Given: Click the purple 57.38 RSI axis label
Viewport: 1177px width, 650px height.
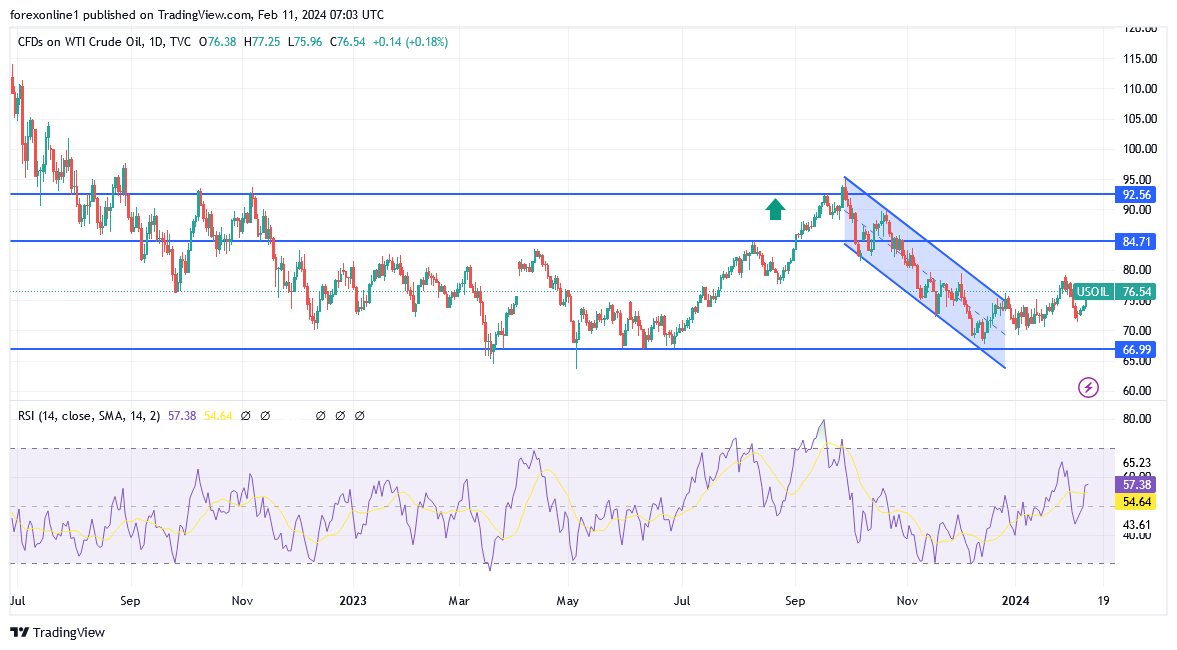Looking at the screenshot, I should point(1136,483).
